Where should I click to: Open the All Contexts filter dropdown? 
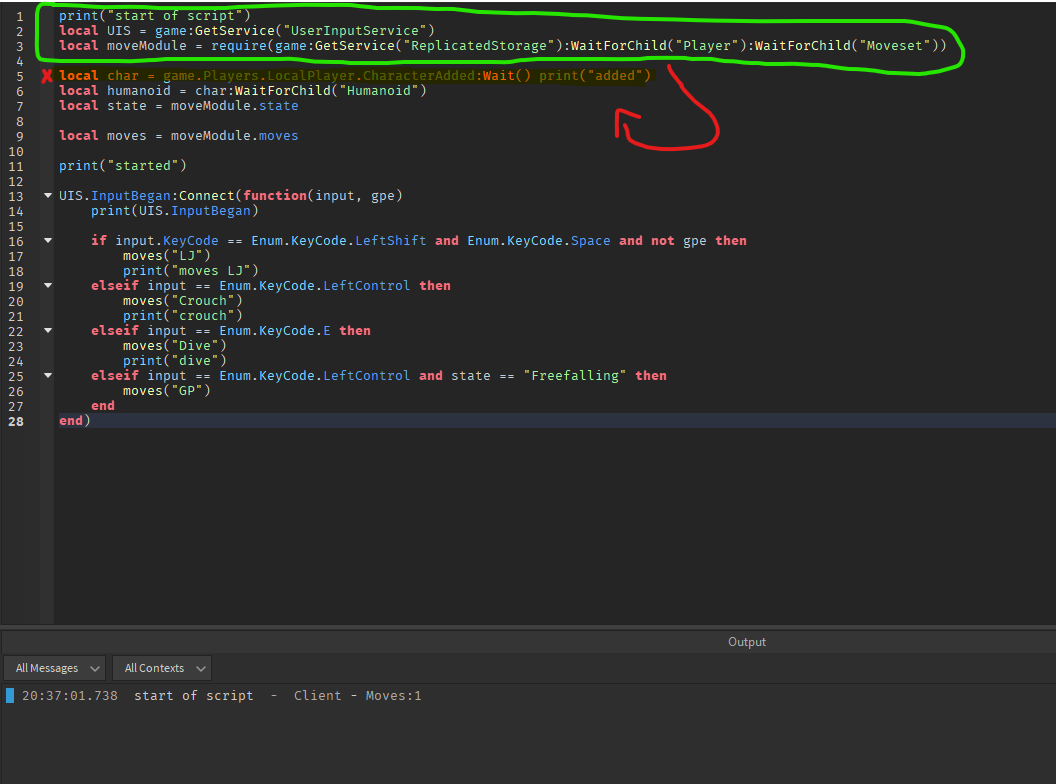coord(161,668)
